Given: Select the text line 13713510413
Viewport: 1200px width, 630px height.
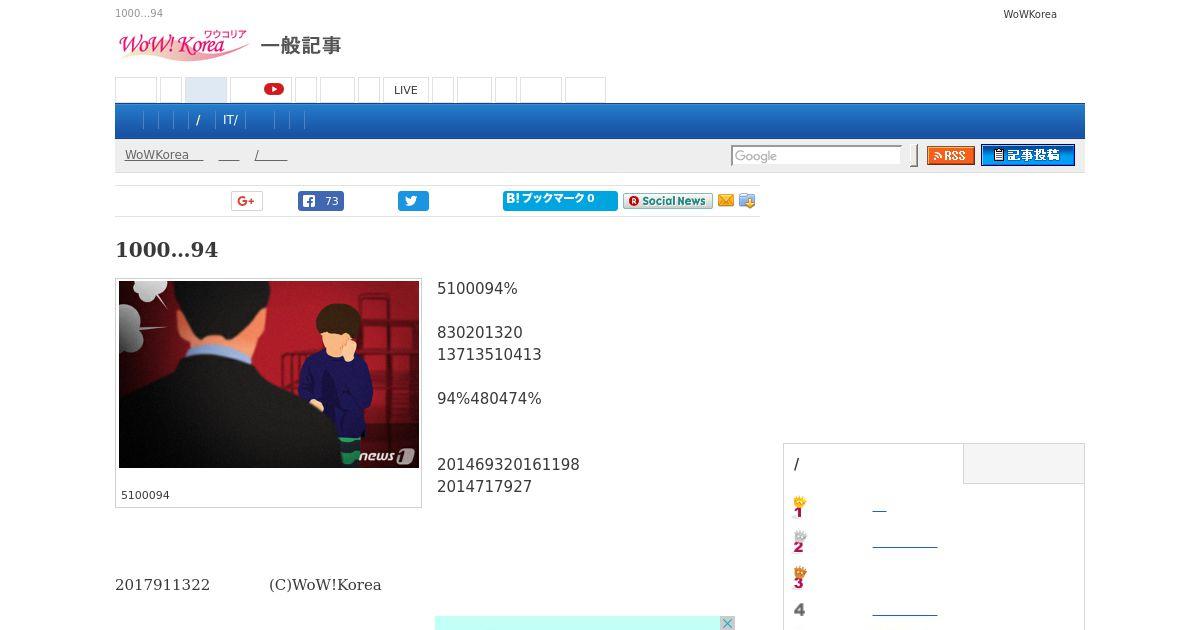Looking at the screenshot, I should tap(489, 355).
